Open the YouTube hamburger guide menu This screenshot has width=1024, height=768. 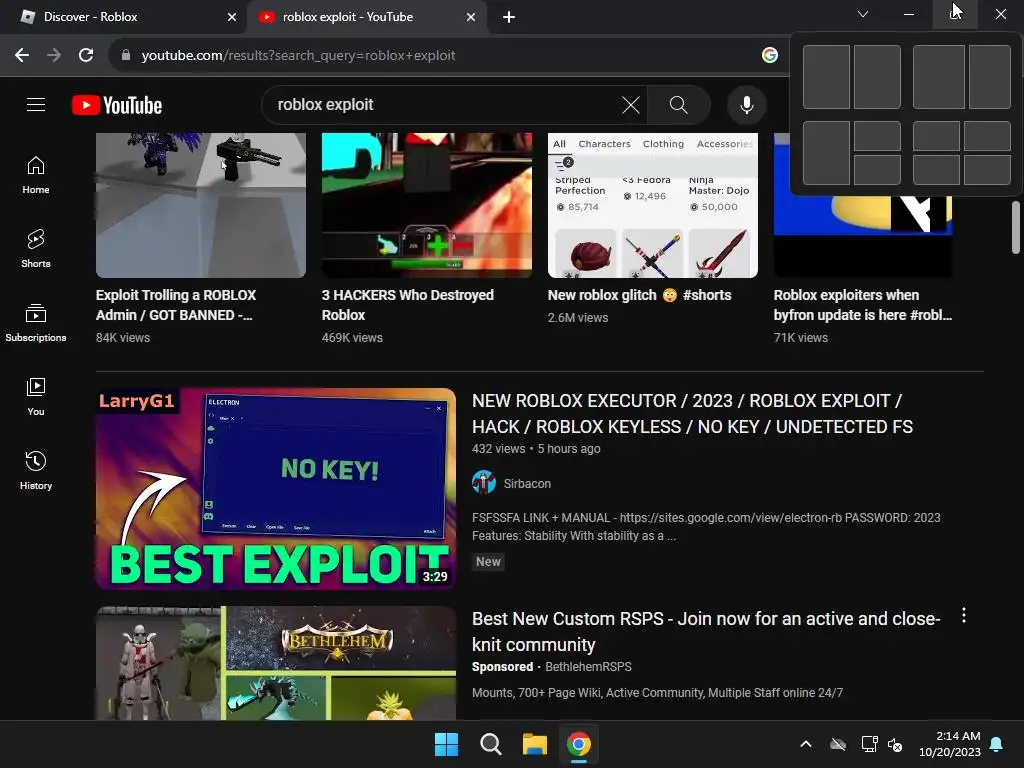click(x=36, y=104)
